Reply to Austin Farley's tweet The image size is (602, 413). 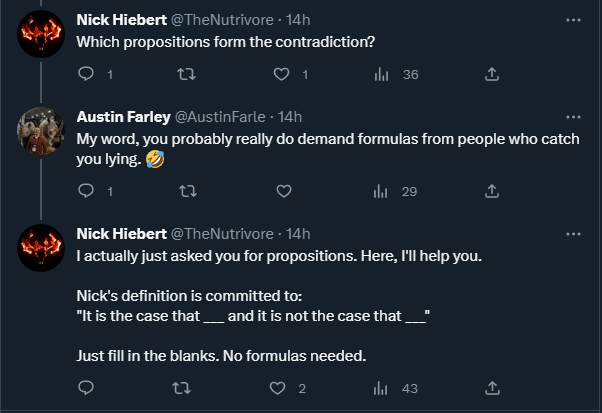point(86,191)
